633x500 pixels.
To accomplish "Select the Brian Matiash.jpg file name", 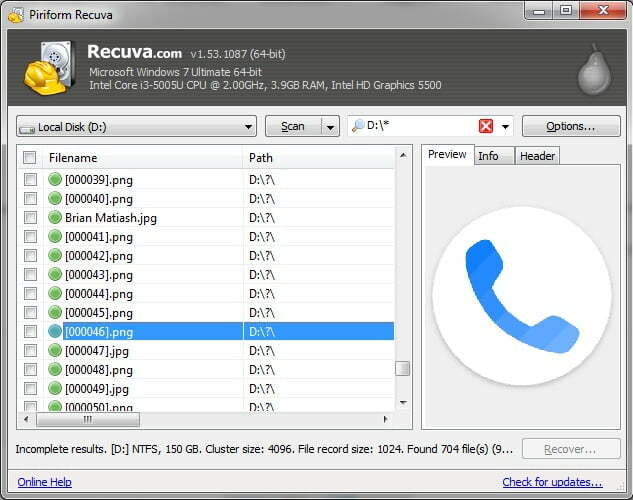I will pyautogui.click(x=111, y=218).
